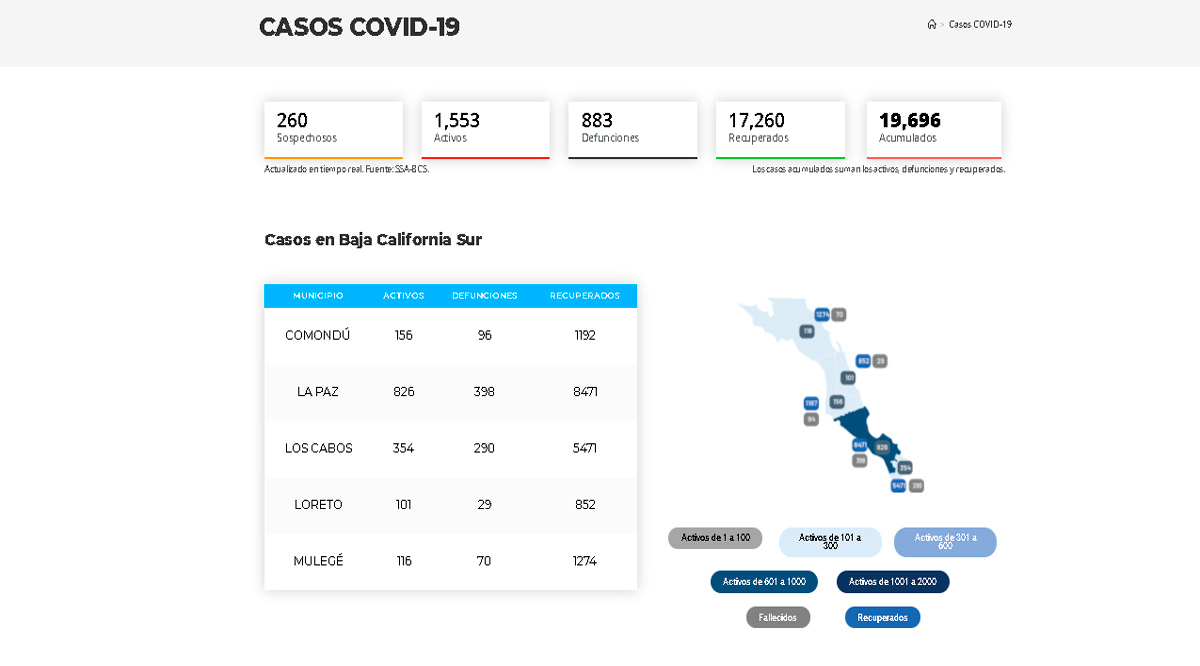Screen dimensions: 1200x666
Task: Select the LA PAZ row name
Action: [x=318, y=392]
